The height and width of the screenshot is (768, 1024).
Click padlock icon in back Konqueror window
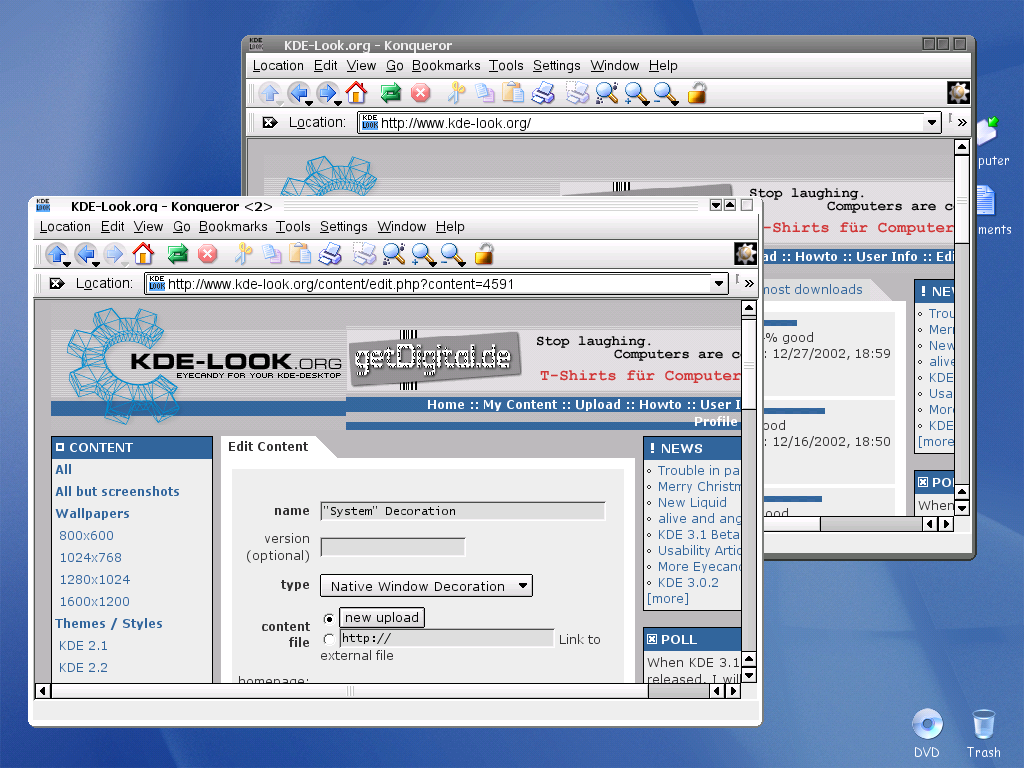tap(697, 93)
